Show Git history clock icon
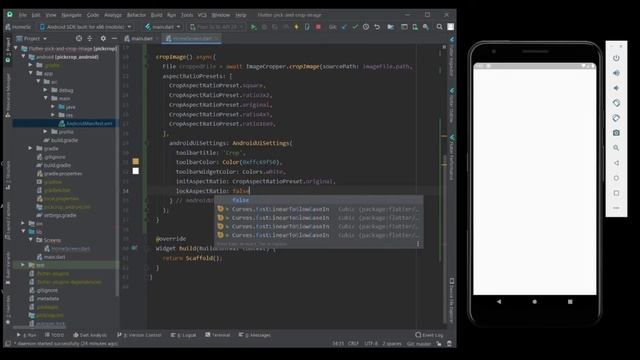640x360 pixels. click(x=366, y=27)
